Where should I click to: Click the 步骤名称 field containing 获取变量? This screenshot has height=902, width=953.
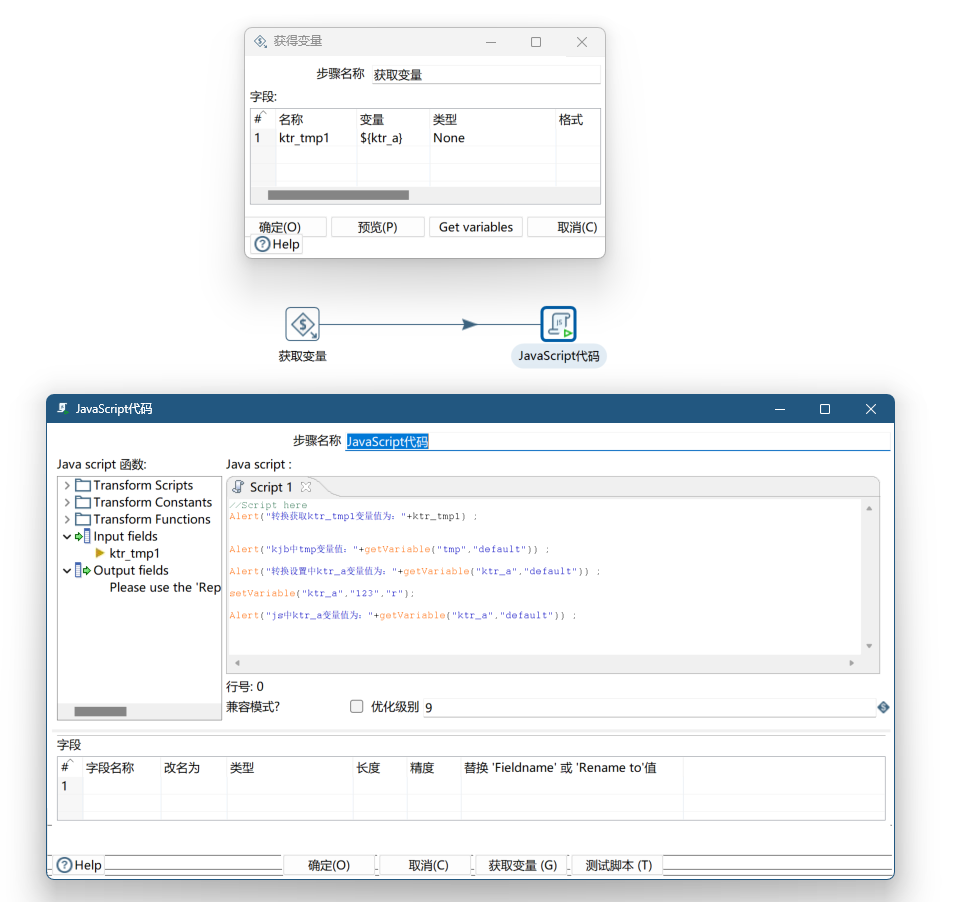485,75
